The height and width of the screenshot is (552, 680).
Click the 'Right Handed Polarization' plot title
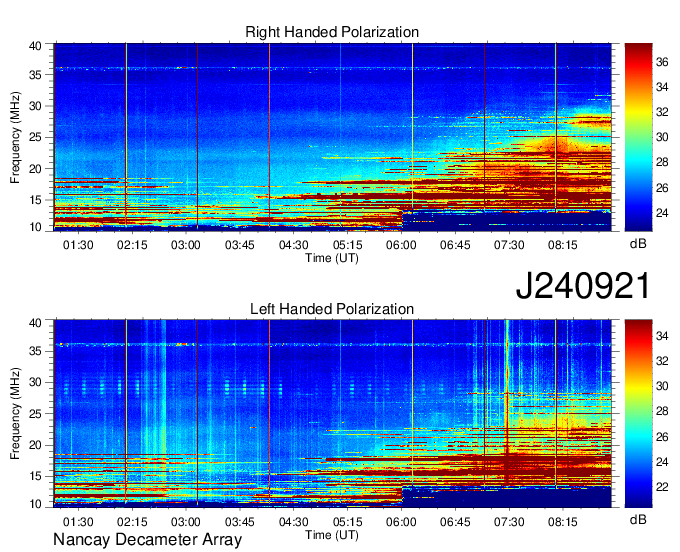[332, 32]
